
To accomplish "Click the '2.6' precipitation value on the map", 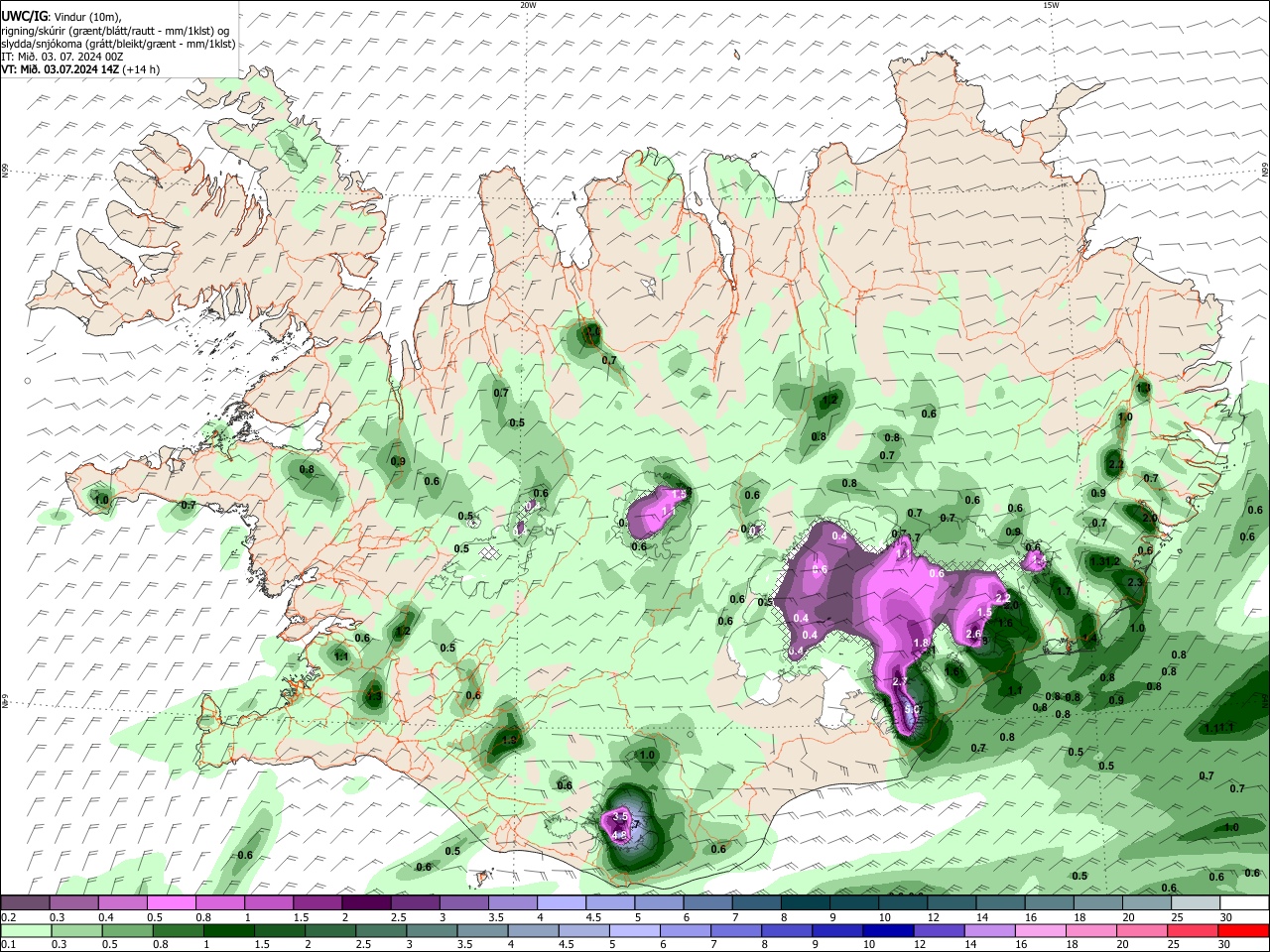I will pos(973,634).
